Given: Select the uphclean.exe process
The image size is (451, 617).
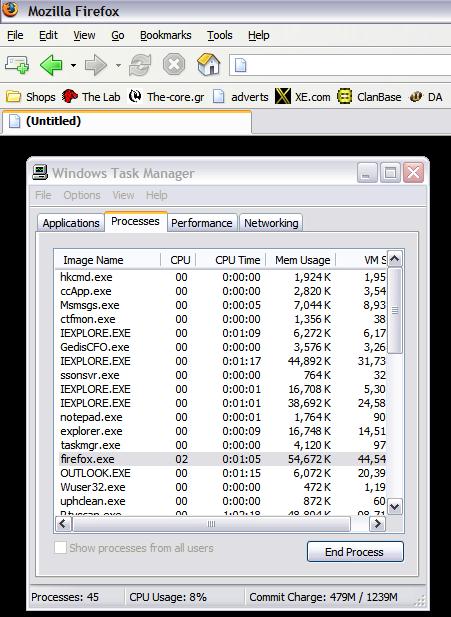Looking at the screenshot, I should pyautogui.click(x=93, y=501).
